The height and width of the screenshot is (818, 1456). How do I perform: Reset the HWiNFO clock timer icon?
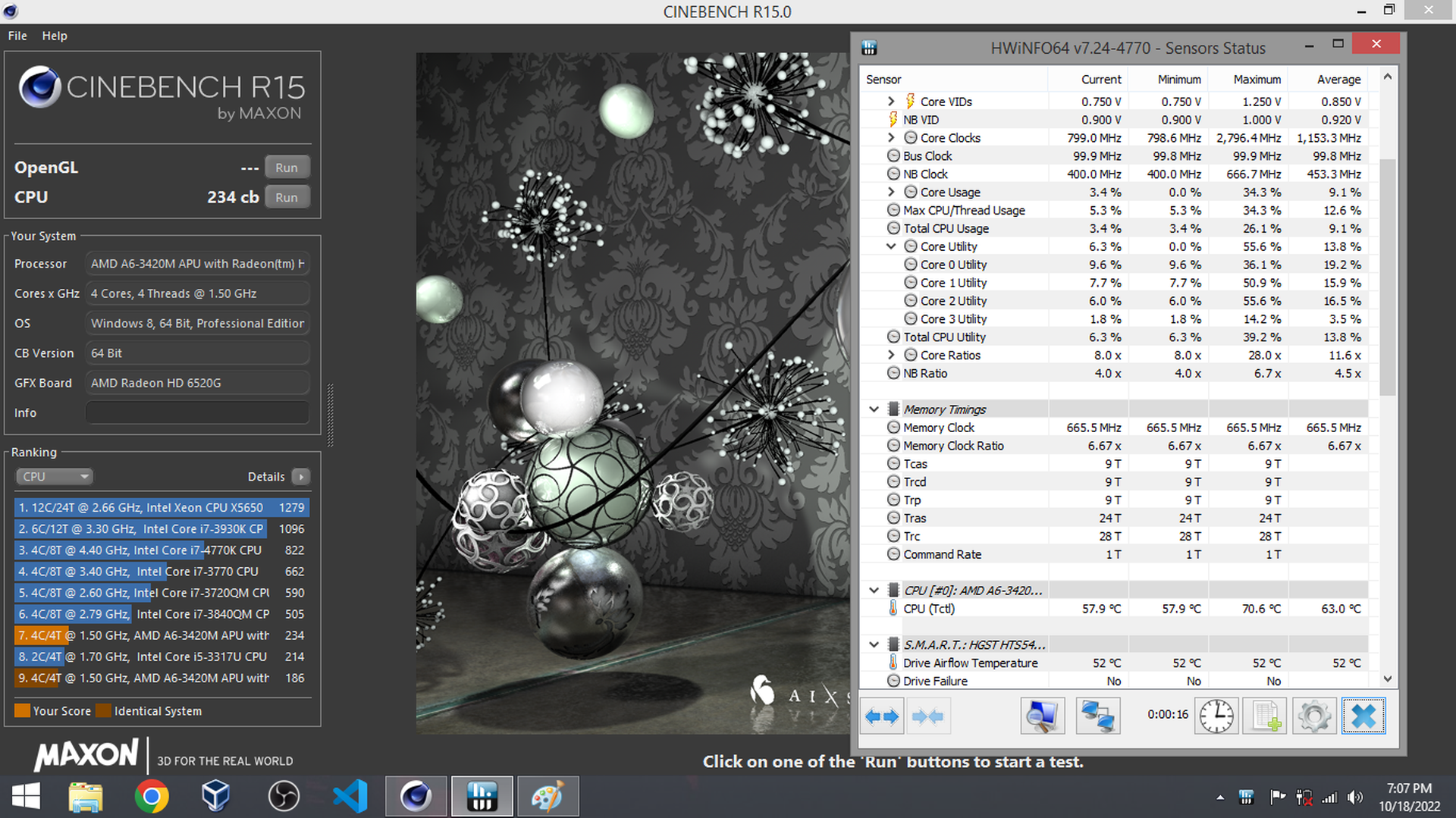[1216, 716]
